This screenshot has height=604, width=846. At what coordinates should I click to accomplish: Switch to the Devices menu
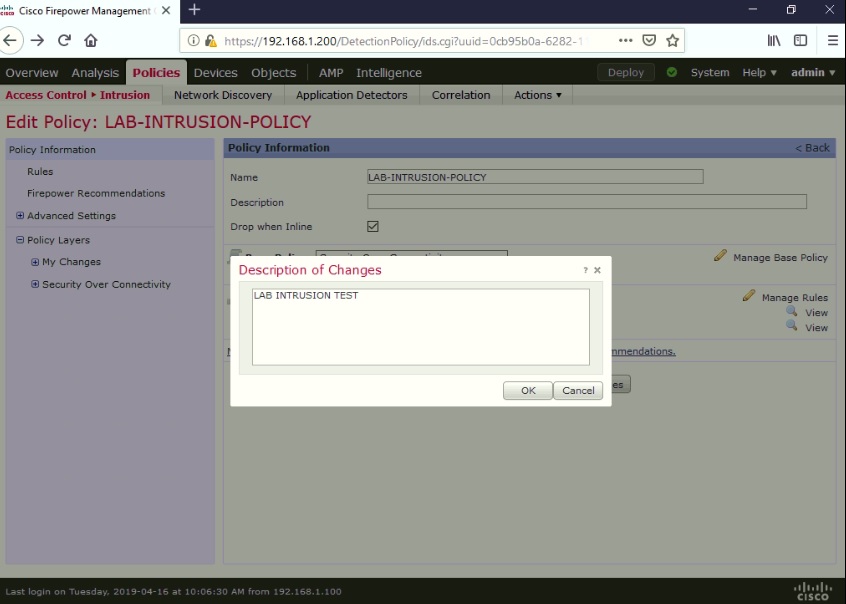coord(218,72)
